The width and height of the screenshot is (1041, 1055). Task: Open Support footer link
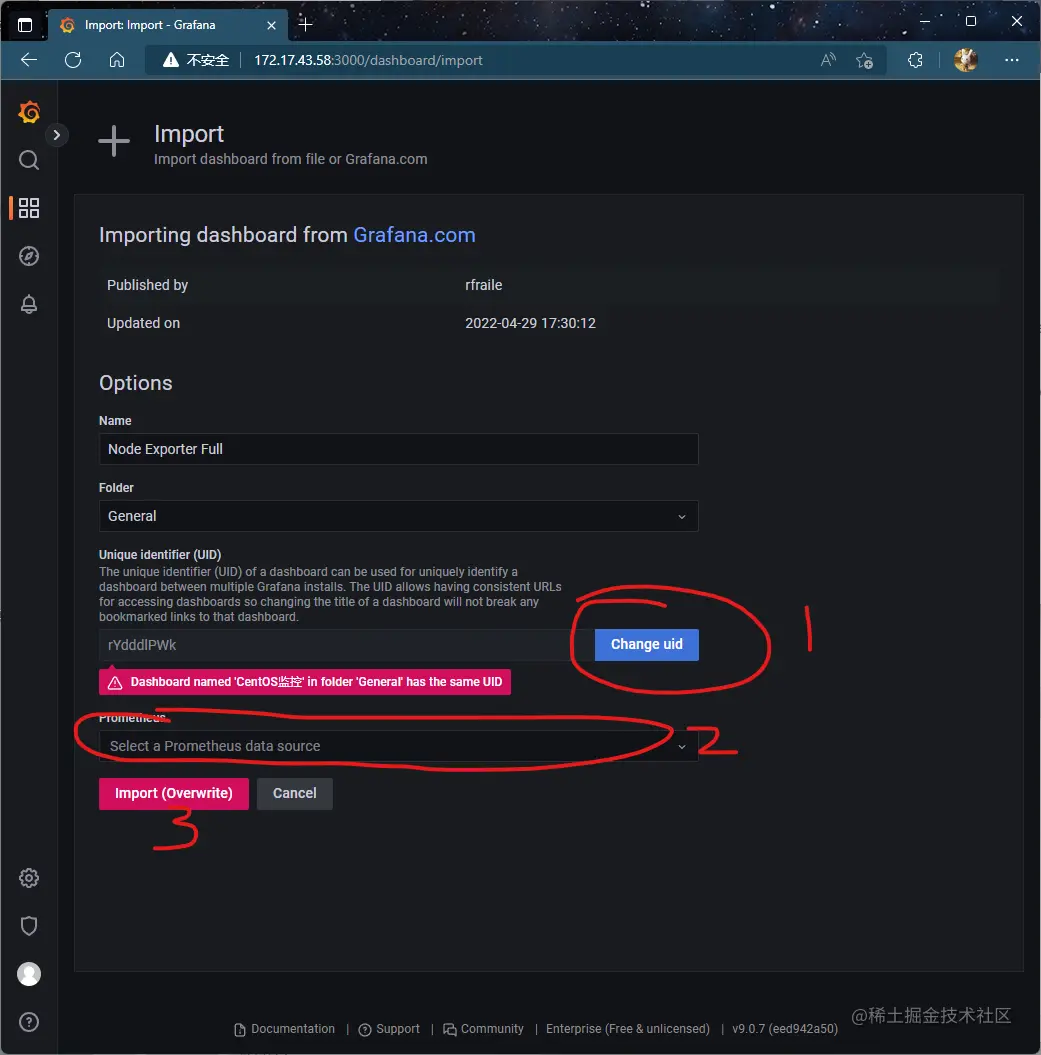click(389, 1029)
